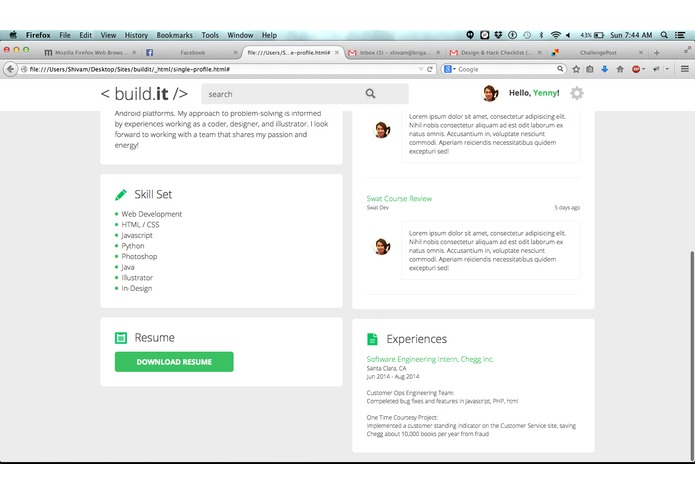Click Yenny's avatar in header
The width and height of the screenshot is (695, 494).
pos(490,93)
